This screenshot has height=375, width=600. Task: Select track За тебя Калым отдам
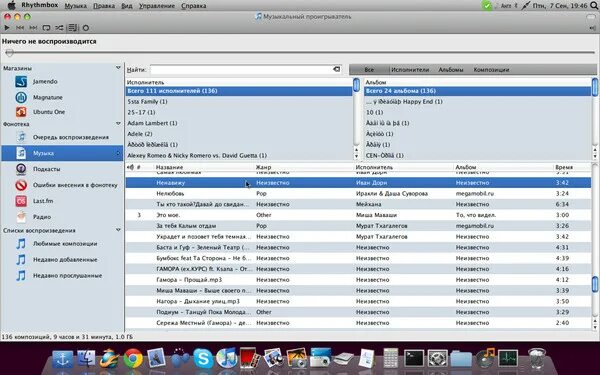[x=358, y=226]
